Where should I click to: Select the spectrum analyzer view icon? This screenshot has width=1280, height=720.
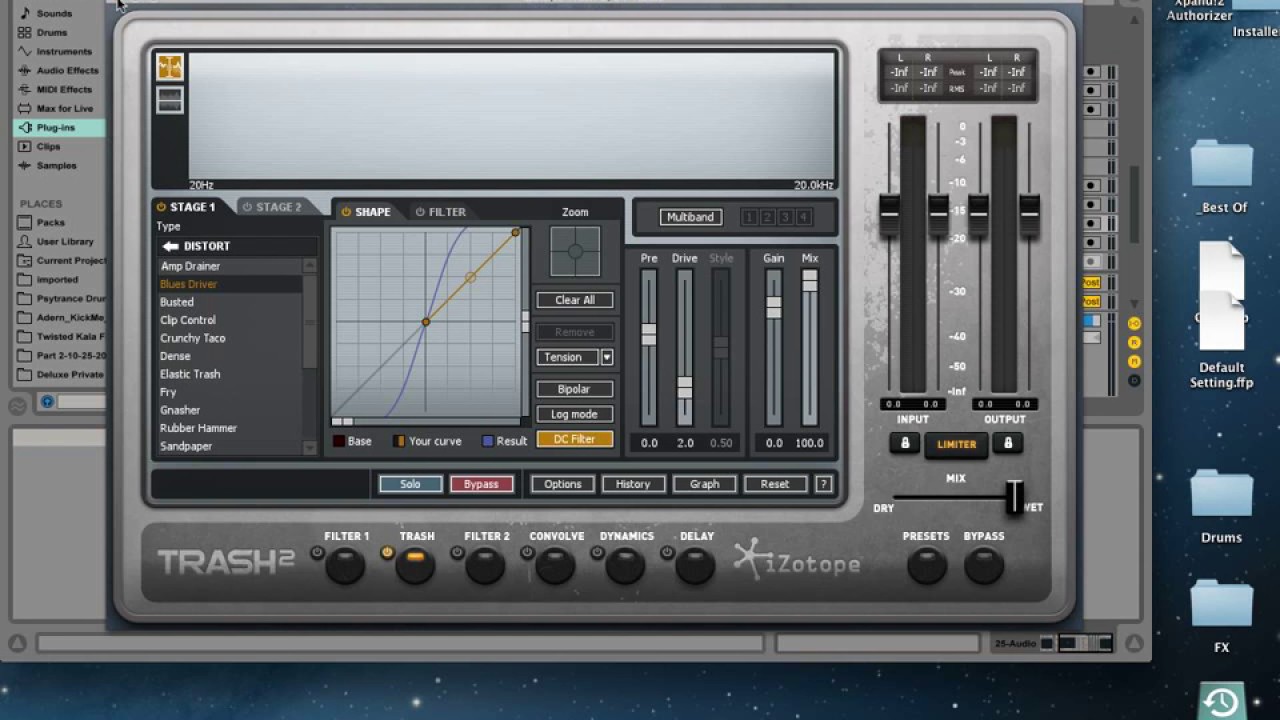tap(170, 67)
